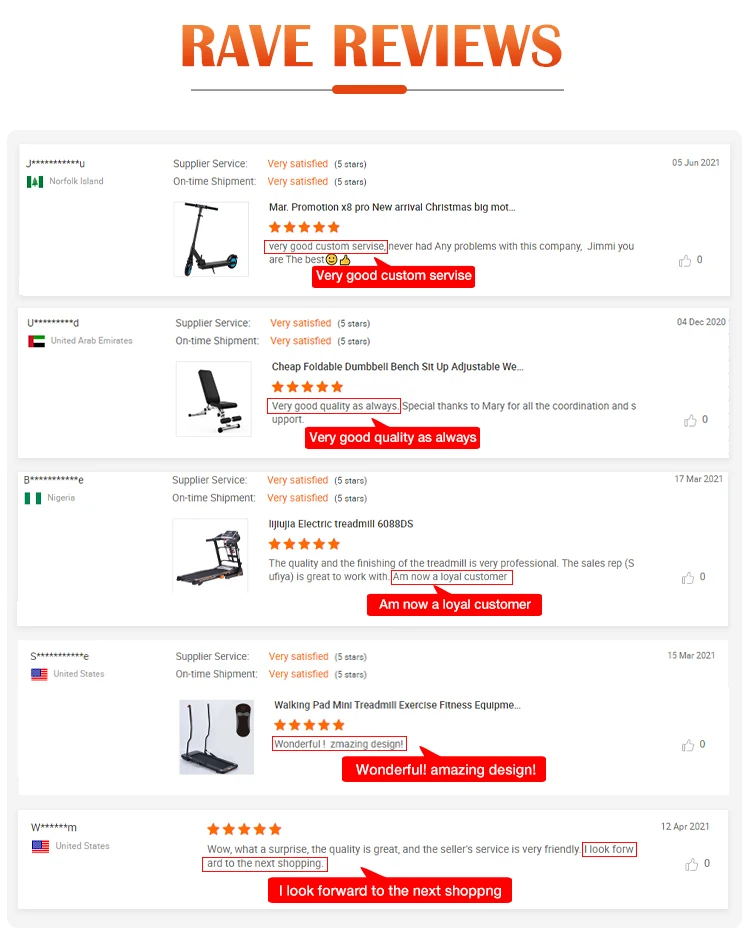Screen dimensions: 750x928
Task: Open the electric scooter product thumbnail
Action: click(x=211, y=240)
